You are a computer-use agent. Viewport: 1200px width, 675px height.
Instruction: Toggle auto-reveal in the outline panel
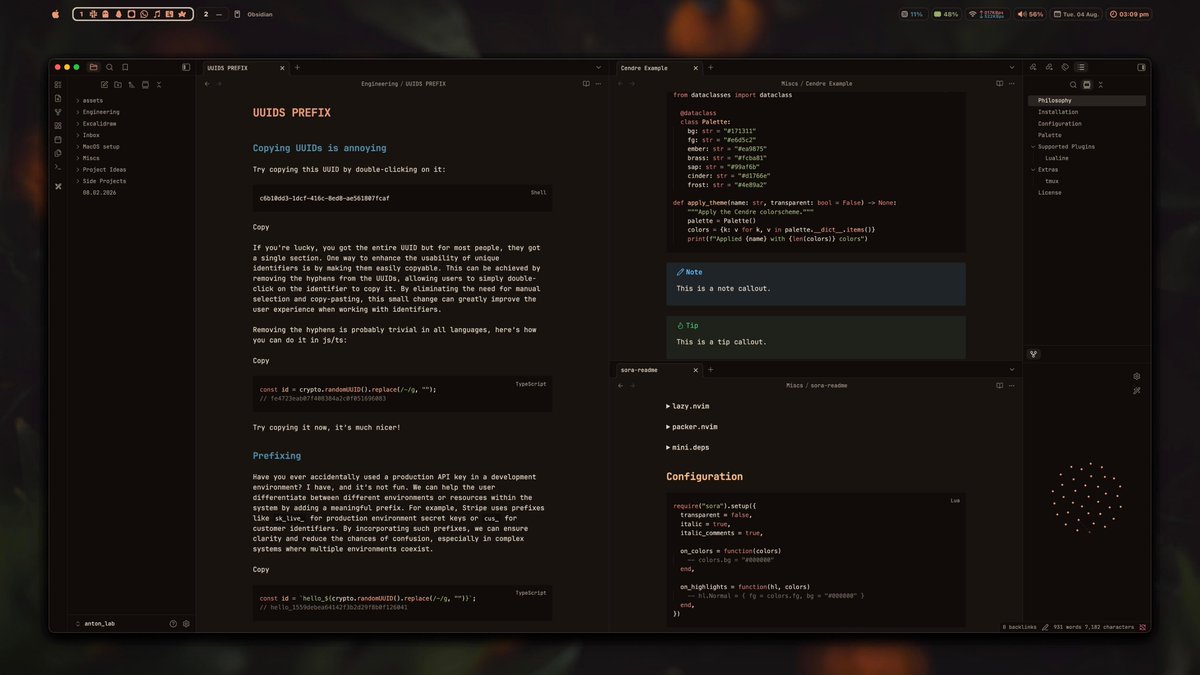tap(1087, 85)
